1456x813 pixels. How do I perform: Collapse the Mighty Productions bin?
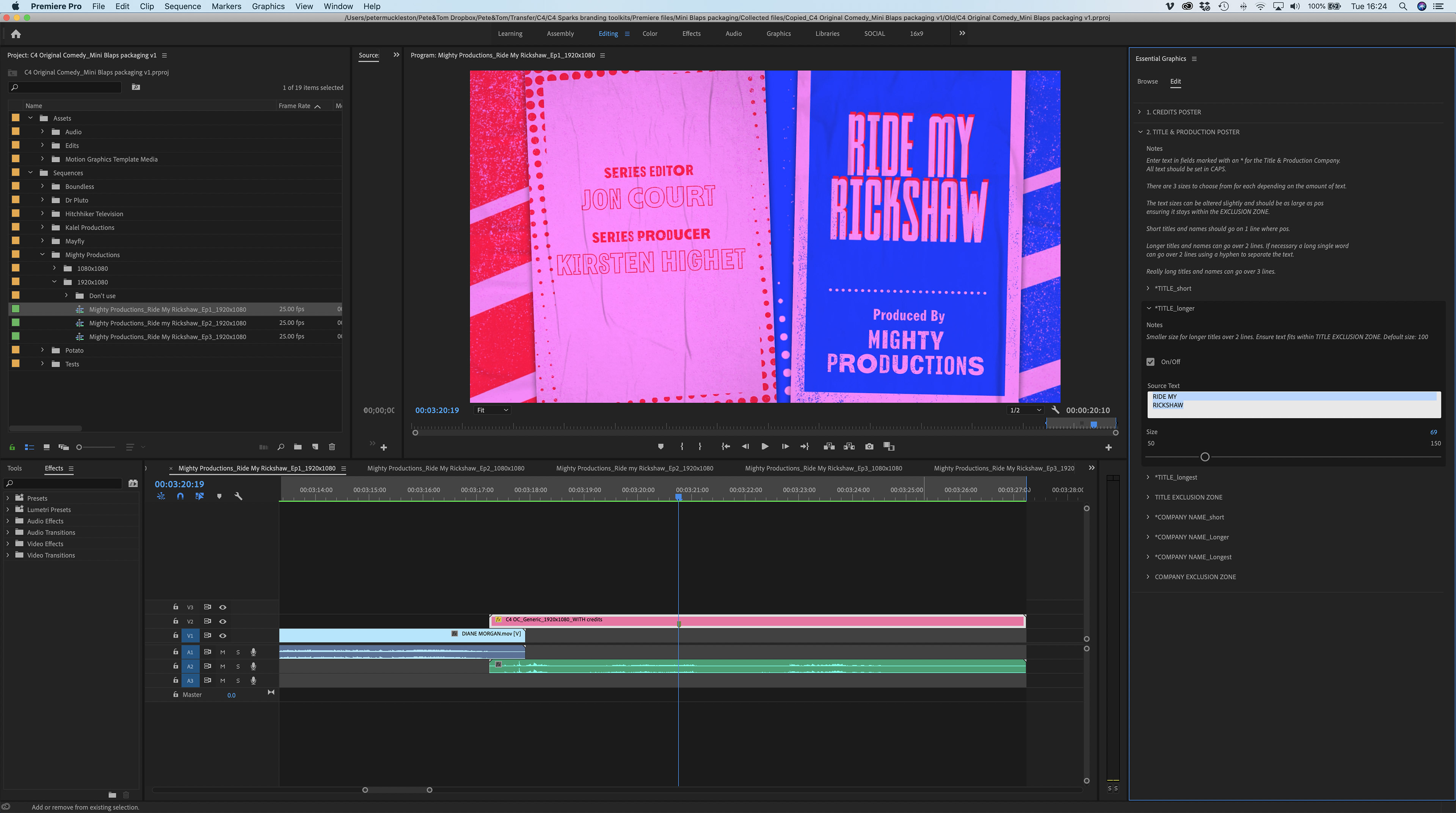tap(42, 254)
